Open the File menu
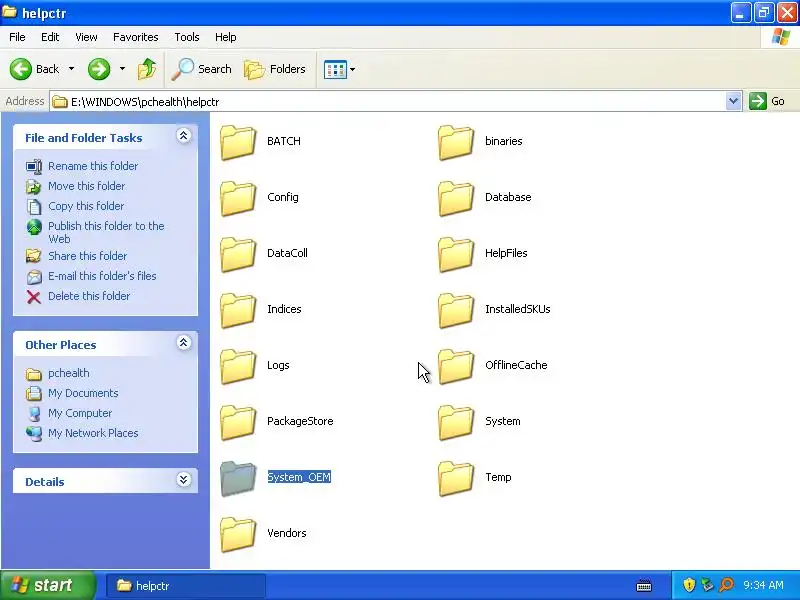 (x=17, y=37)
